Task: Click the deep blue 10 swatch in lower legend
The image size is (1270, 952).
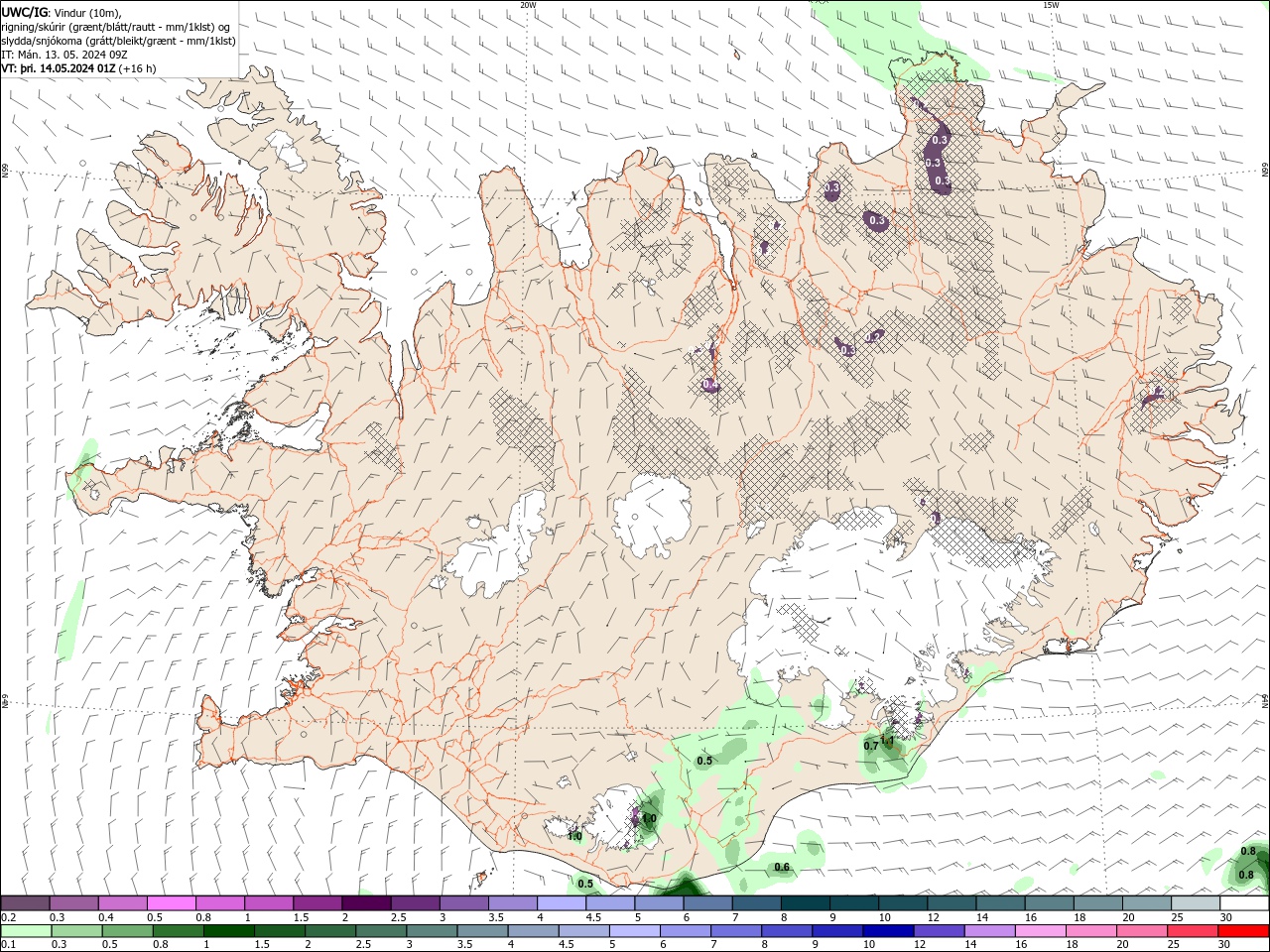Action: pos(887,931)
